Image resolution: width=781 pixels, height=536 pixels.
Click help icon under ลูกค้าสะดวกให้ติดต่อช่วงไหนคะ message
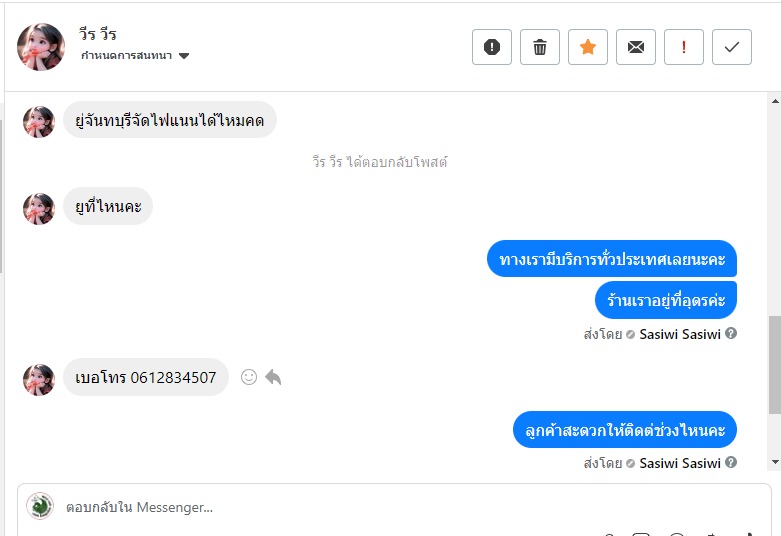(731, 463)
